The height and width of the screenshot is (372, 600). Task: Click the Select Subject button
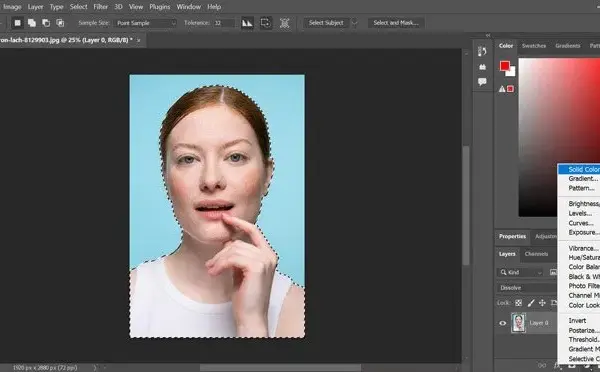[326, 23]
